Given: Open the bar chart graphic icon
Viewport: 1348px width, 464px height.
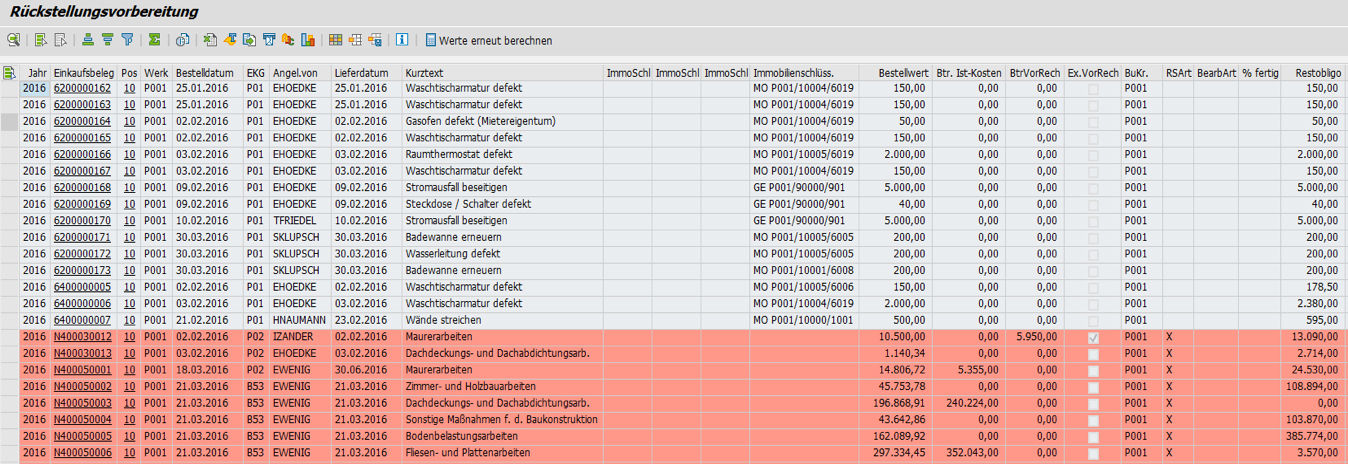Looking at the screenshot, I should coord(308,40).
